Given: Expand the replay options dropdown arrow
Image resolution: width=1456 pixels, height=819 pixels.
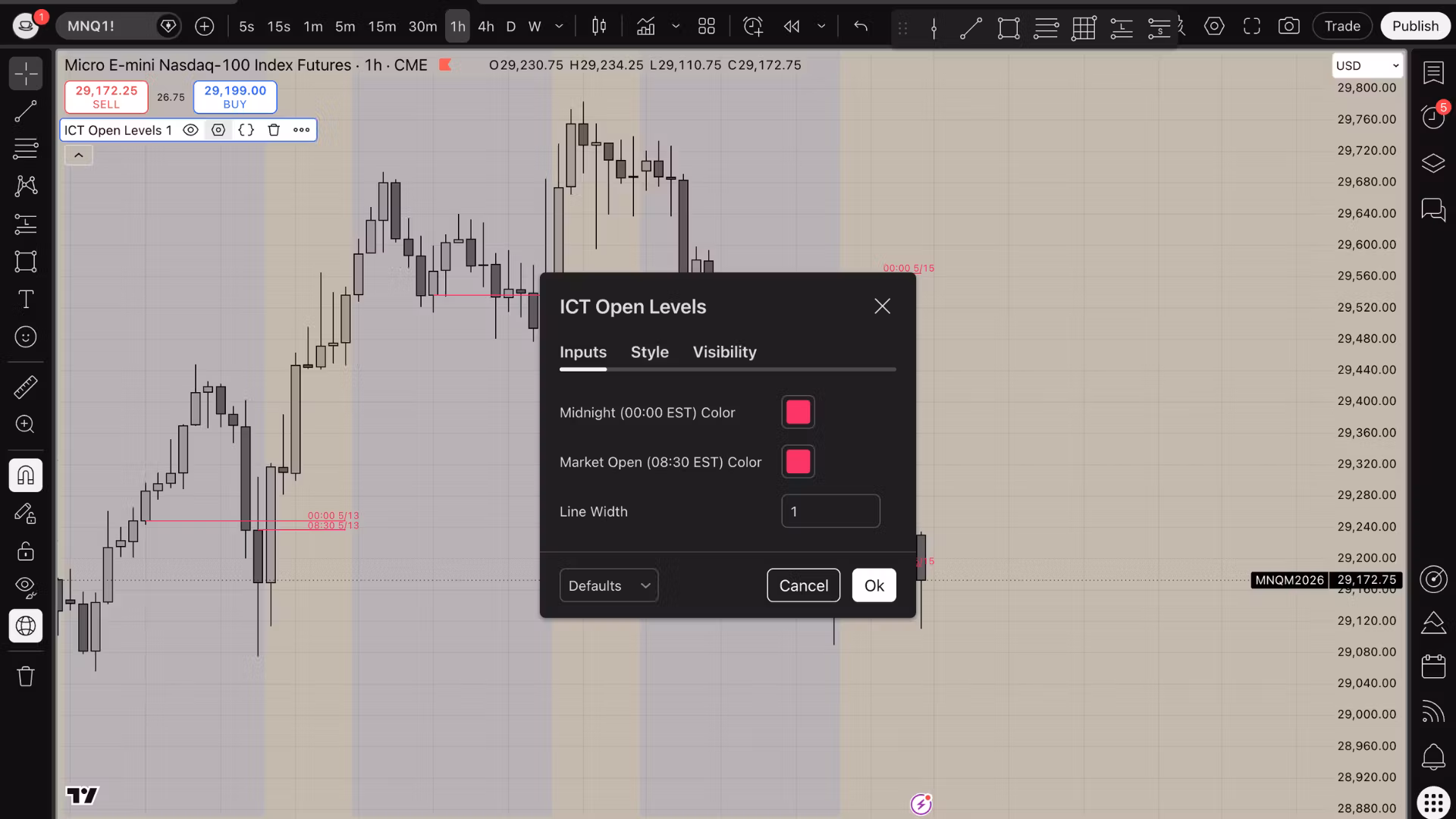Looking at the screenshot, I should coord(821,27).
